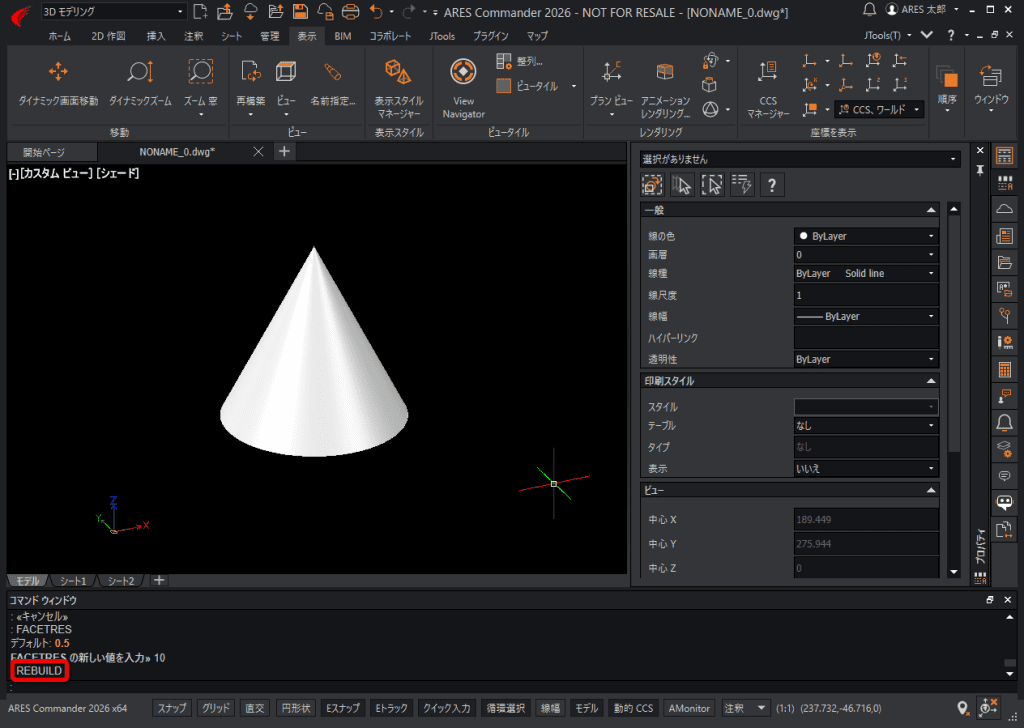
Task: Open the Display Style Manager (表示スタイルマネージャー)
Action: [x=398, y=88]
